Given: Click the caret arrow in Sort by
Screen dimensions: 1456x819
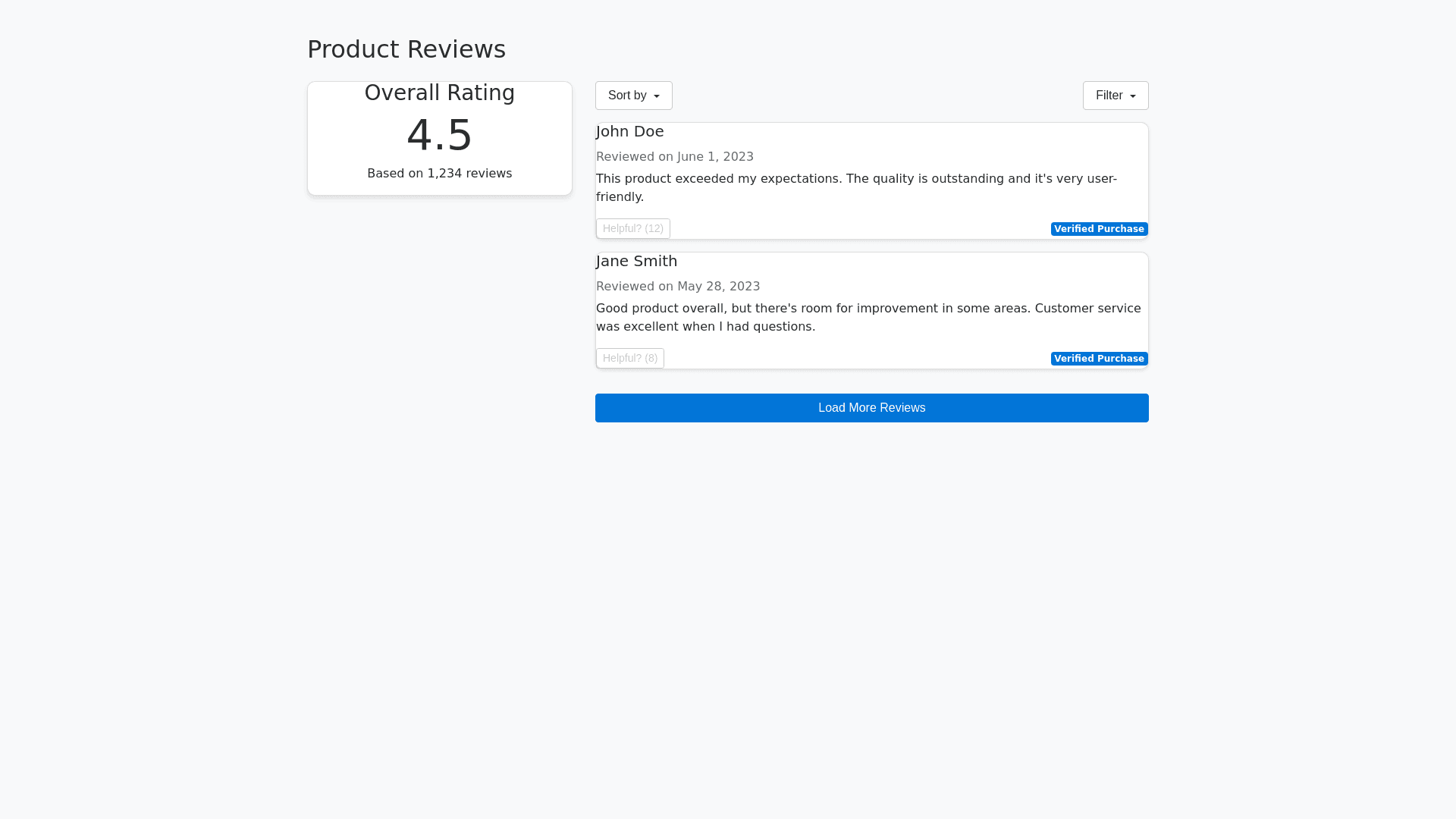Looking at the screenshot, I should pyautogui.click(x=657, y=96).
